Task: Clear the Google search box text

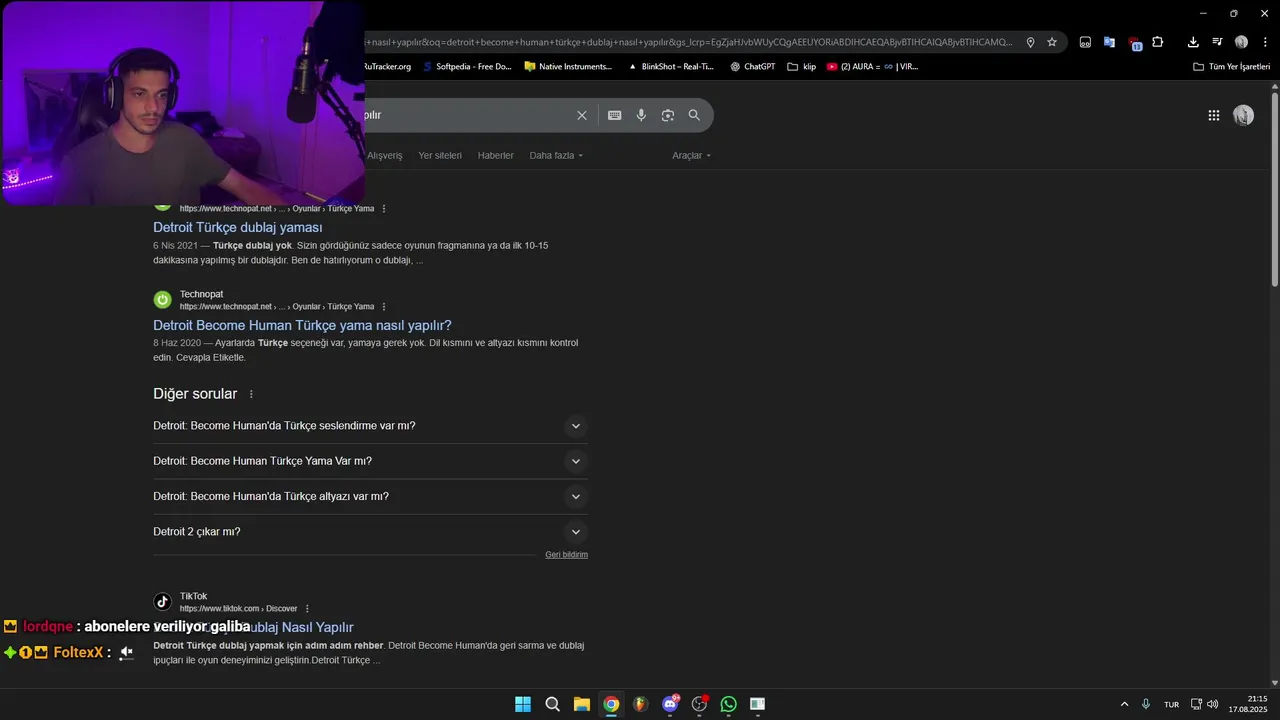Action: point(582,115)
